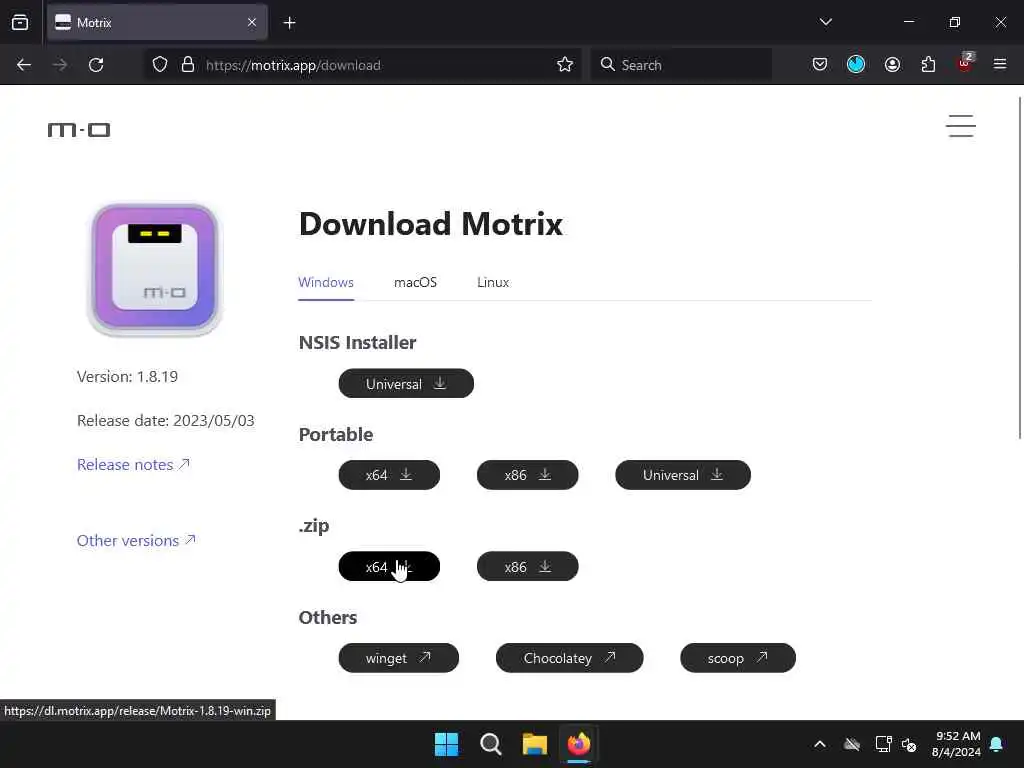Click the Firefox taskbar icon
Viewport: 1024px width, 768px height.
tap(579, 744)
